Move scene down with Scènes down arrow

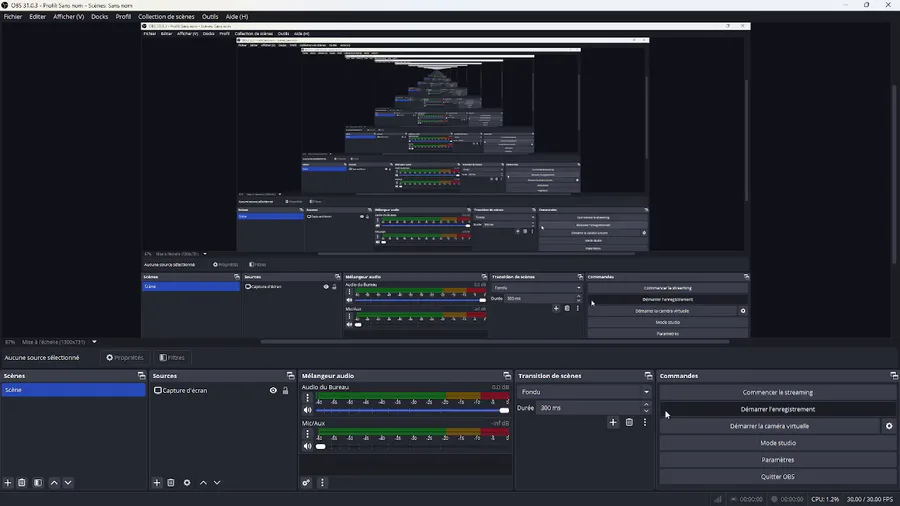(68, 482)
